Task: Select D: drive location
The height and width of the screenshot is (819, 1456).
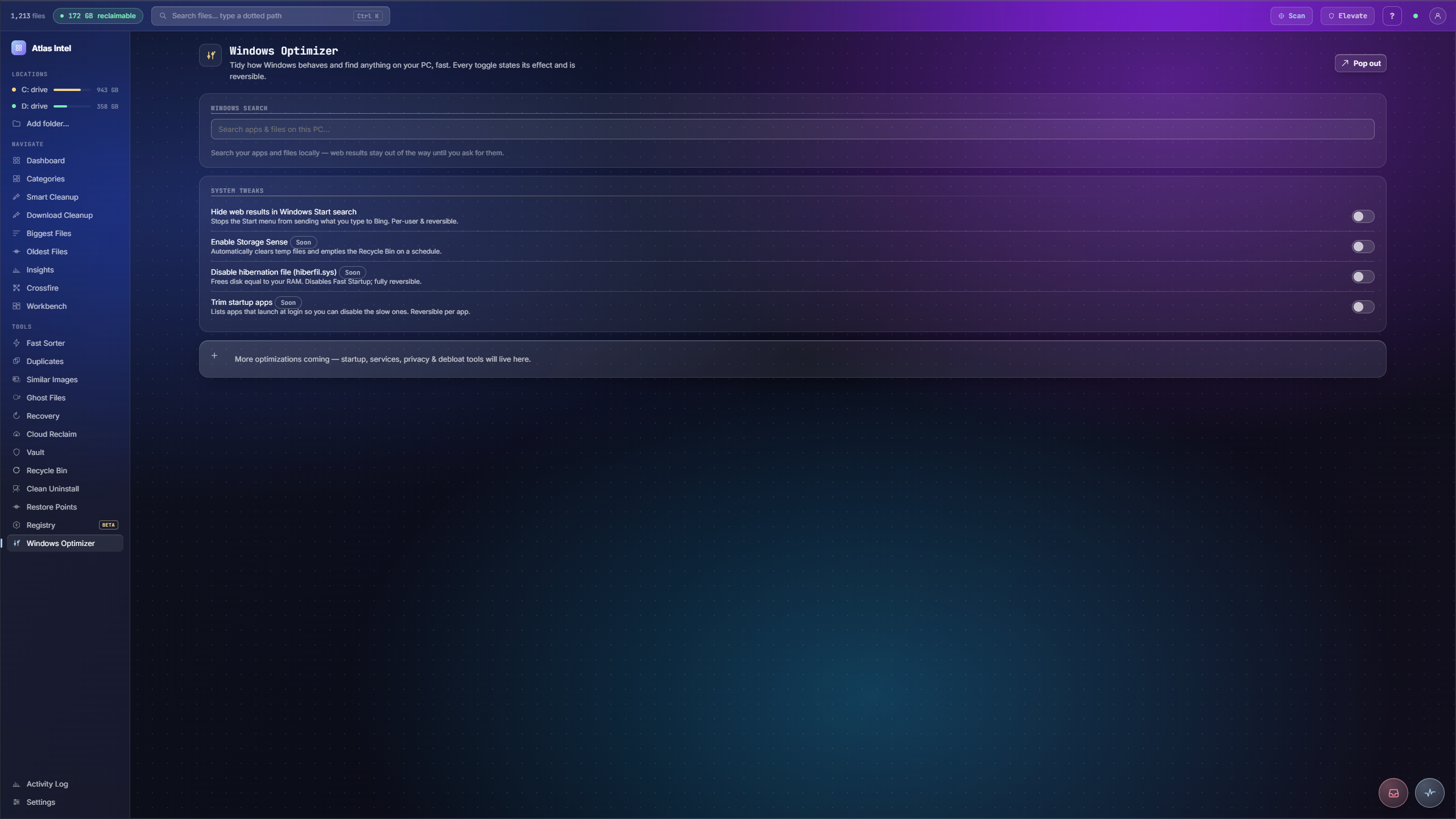Action: tap(65, 106)
